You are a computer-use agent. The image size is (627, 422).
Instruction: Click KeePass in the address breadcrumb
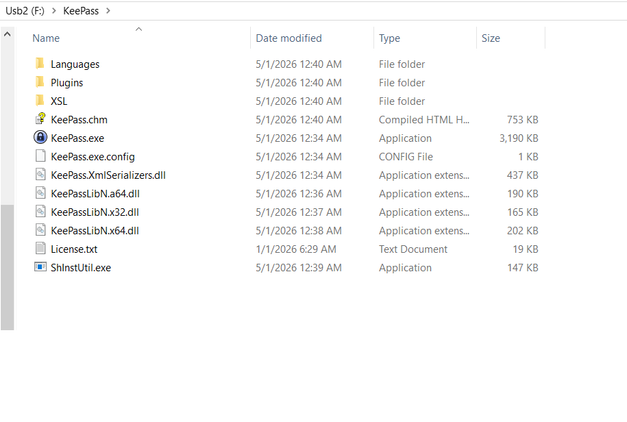point(81,11)
